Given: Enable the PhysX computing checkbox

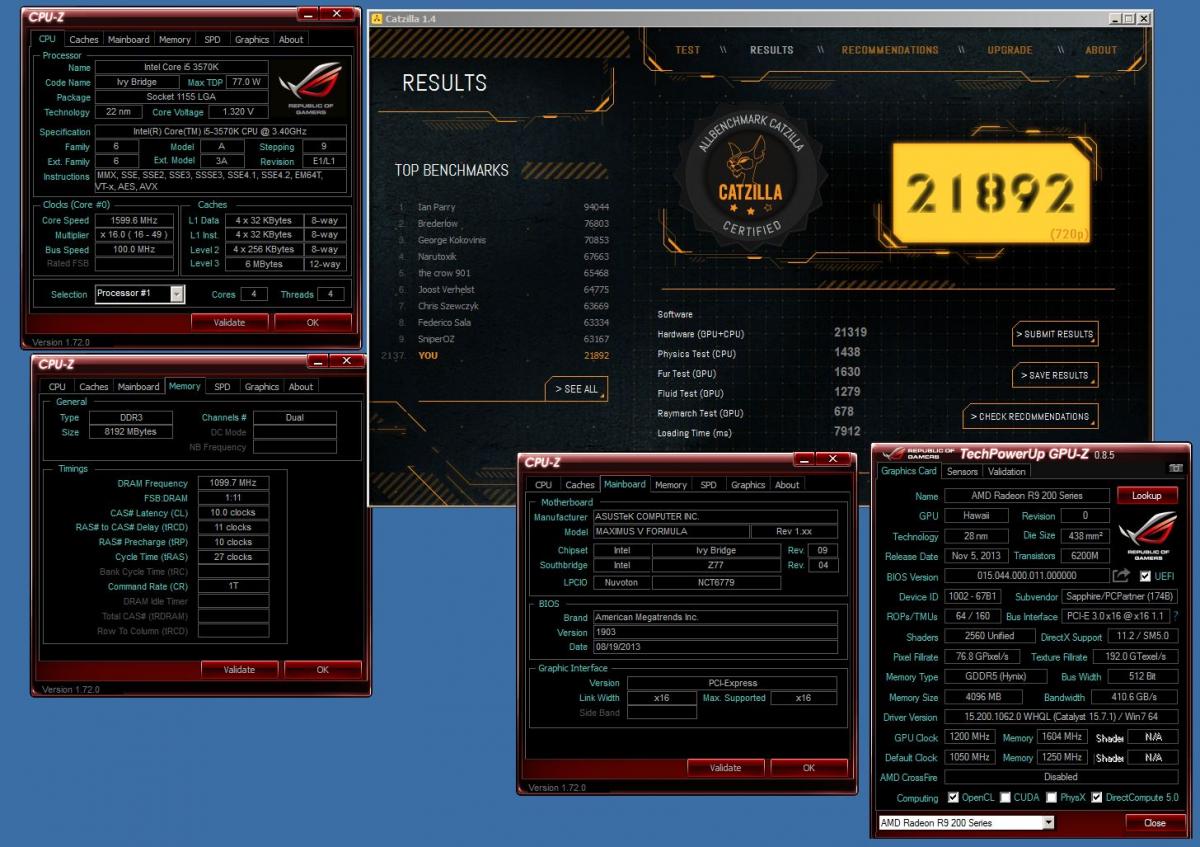Looking at the screenshot, I should [1051, 798].
